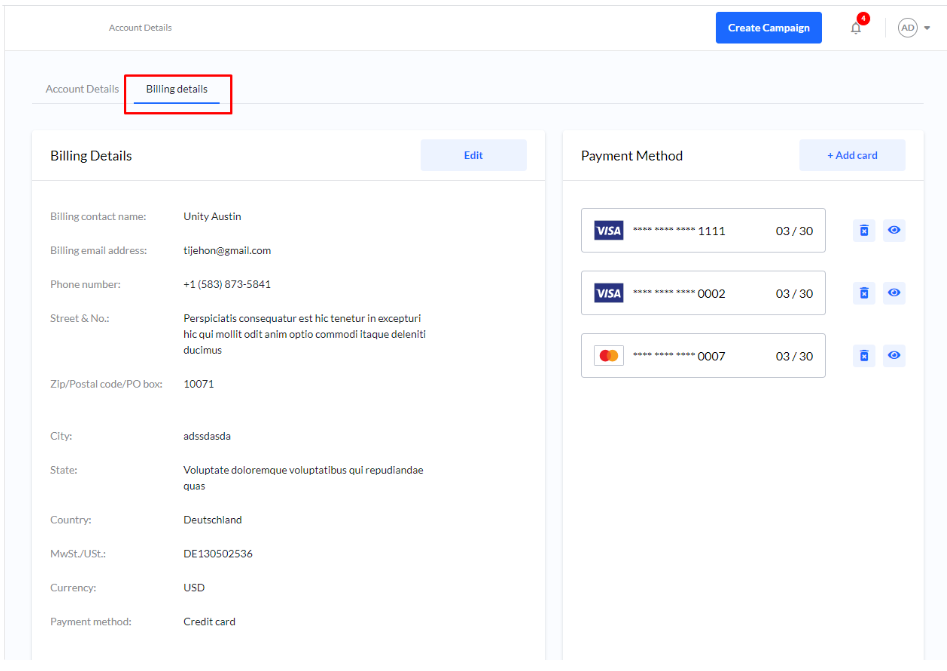
Task: Toggle visibility of Mastercard ending 0007
Action: pyautogui.click(x=894, y=356)
